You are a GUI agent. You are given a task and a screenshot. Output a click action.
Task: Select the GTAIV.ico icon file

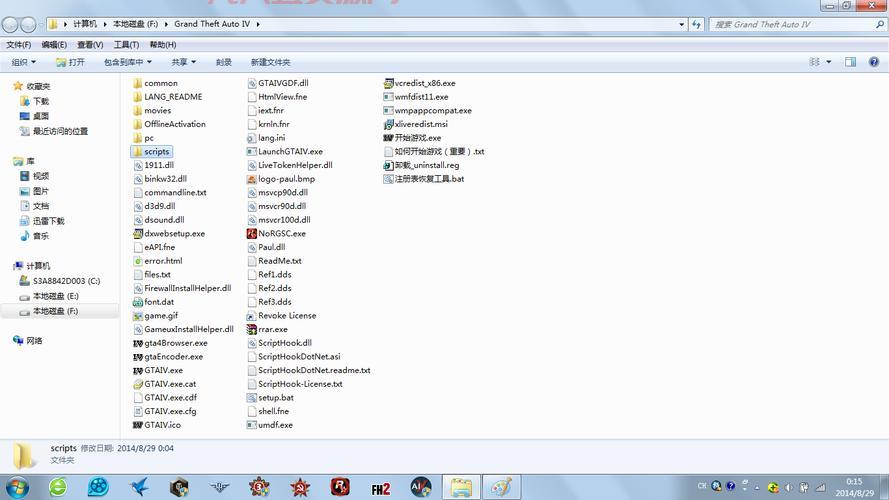138,425
